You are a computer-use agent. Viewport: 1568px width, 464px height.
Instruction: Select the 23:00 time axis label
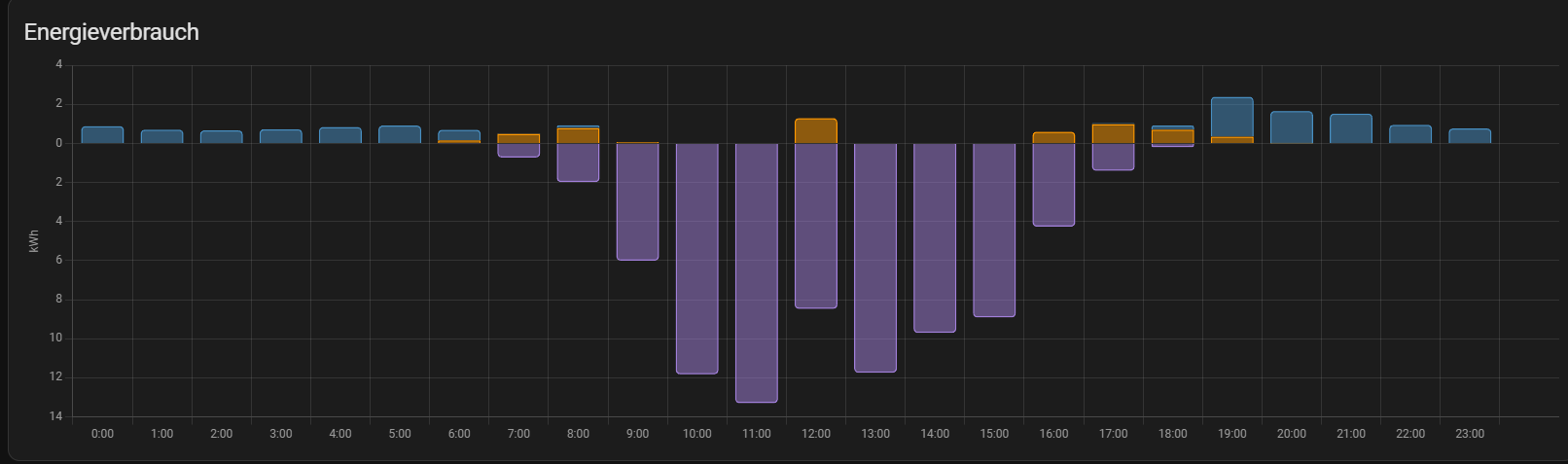tap(1470, 434)
